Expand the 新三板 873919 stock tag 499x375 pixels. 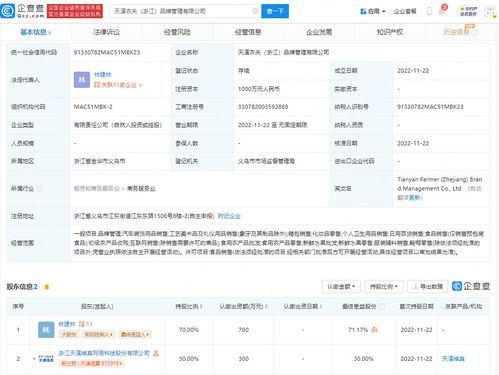[92, 363]
